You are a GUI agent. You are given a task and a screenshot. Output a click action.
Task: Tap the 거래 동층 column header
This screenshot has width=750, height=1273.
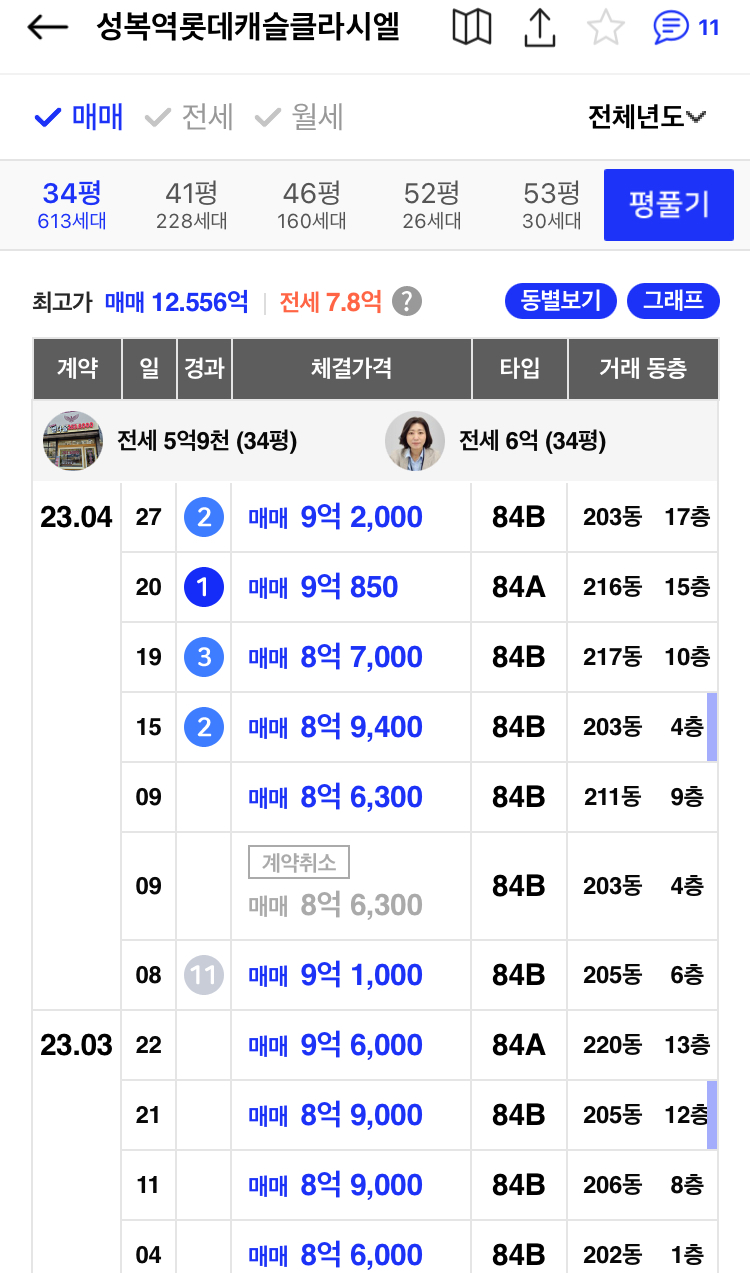click(x=643, y=369)
